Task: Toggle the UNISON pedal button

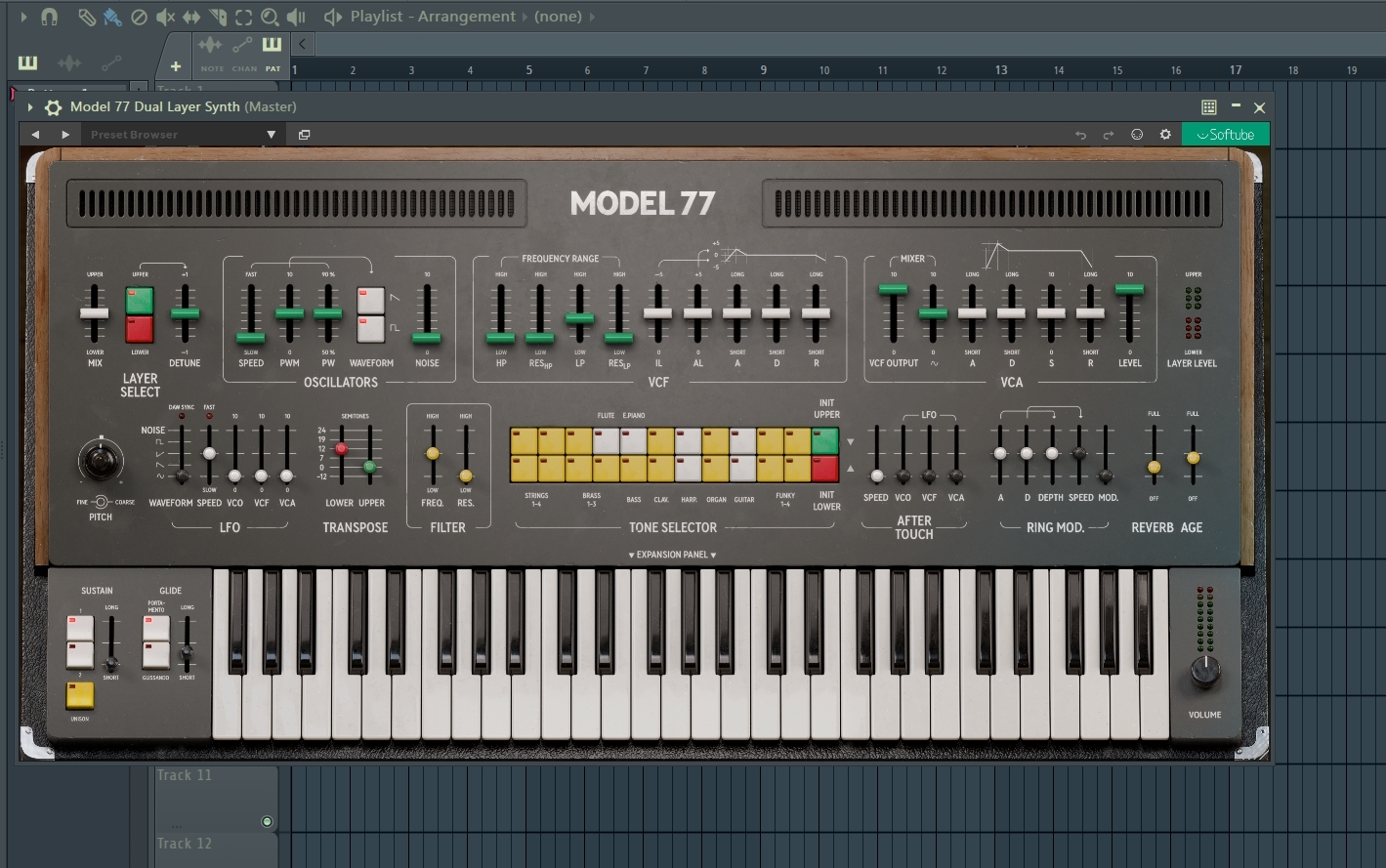Action: (79, 695)
